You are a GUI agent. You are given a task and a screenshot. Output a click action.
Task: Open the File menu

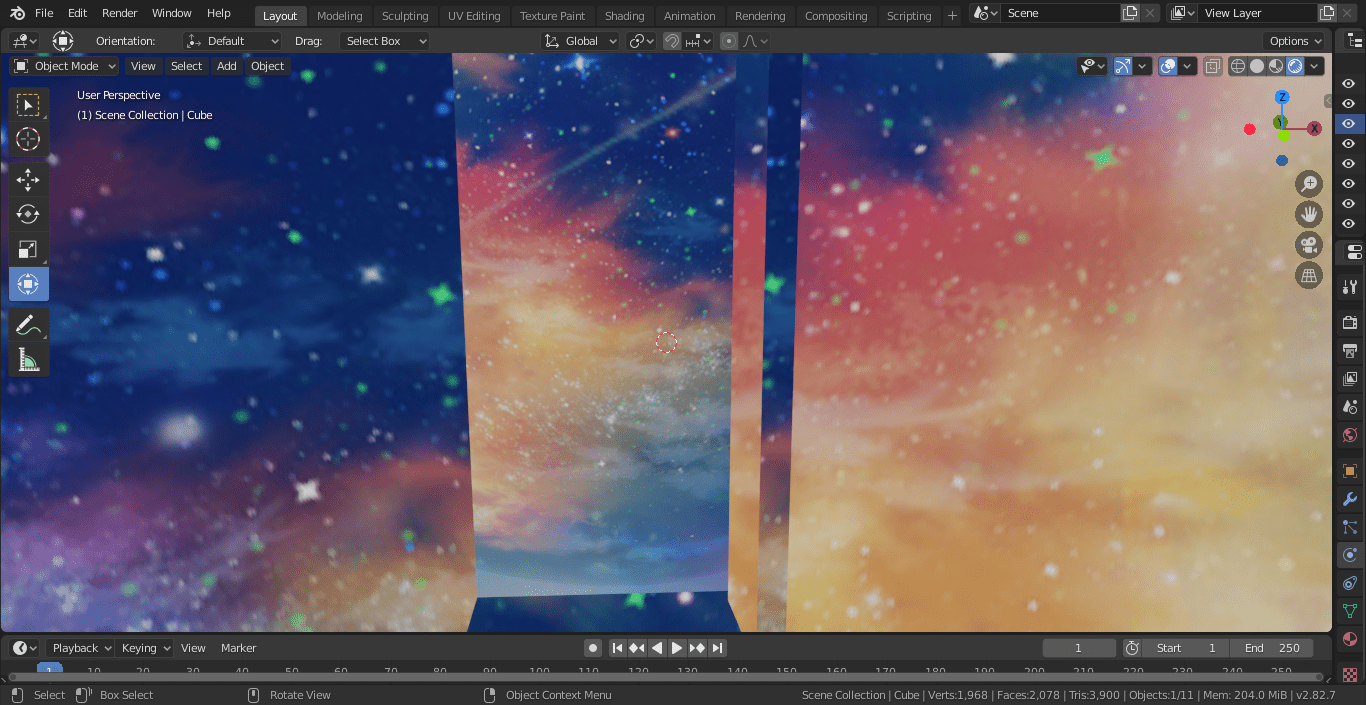pos(44,13)
